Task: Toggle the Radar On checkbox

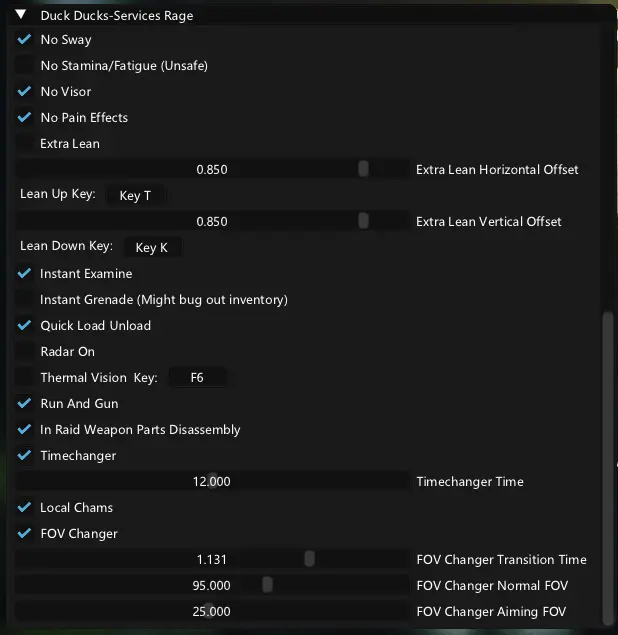Action: coord(25,352)
